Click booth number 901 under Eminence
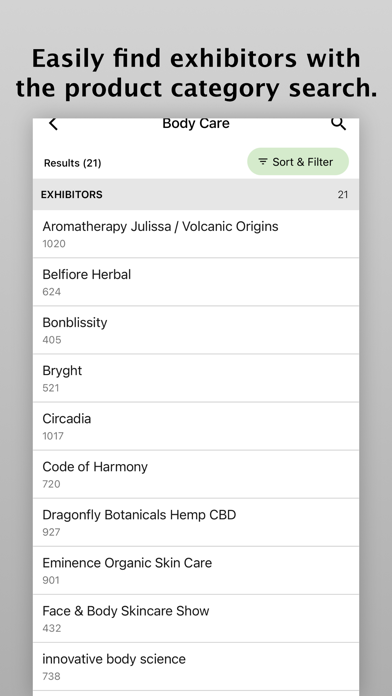 (x=51, y=580)
